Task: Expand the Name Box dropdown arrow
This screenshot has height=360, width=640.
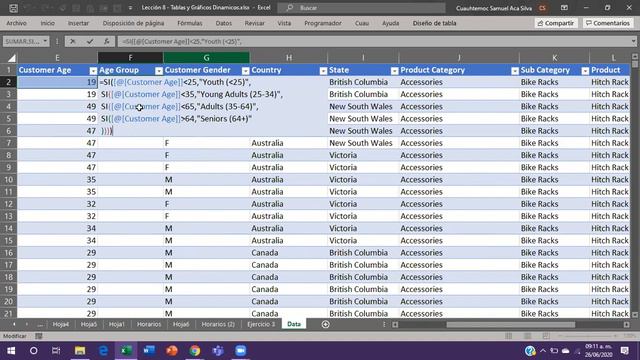Action: (x=45, y=41)
